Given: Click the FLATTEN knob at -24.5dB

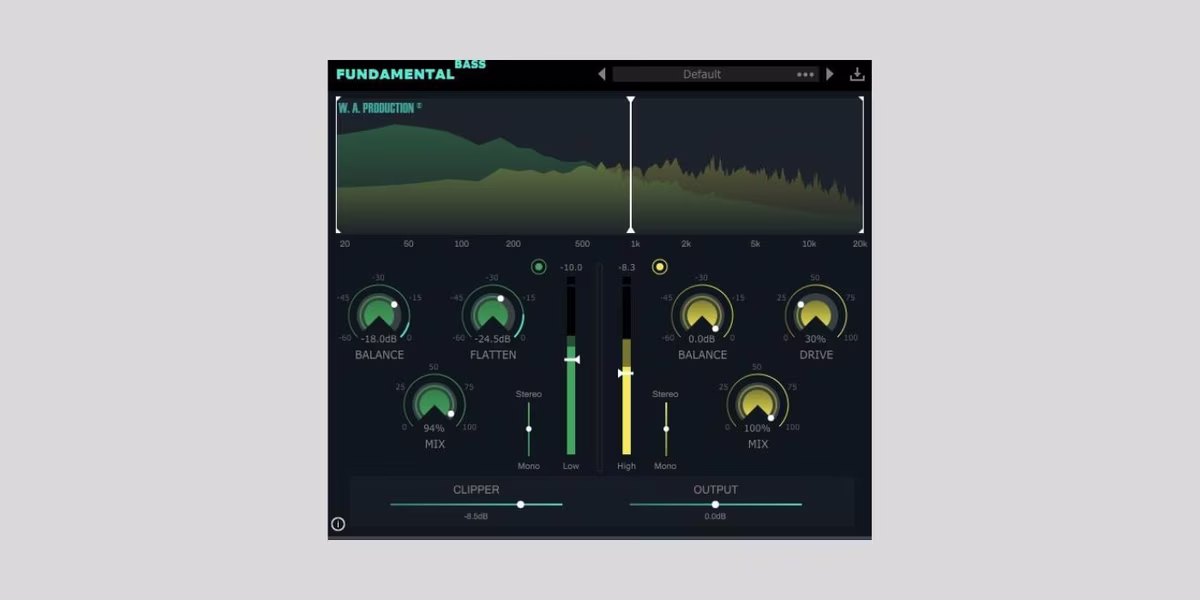Looking at the screenshot, I should (493, 310).
